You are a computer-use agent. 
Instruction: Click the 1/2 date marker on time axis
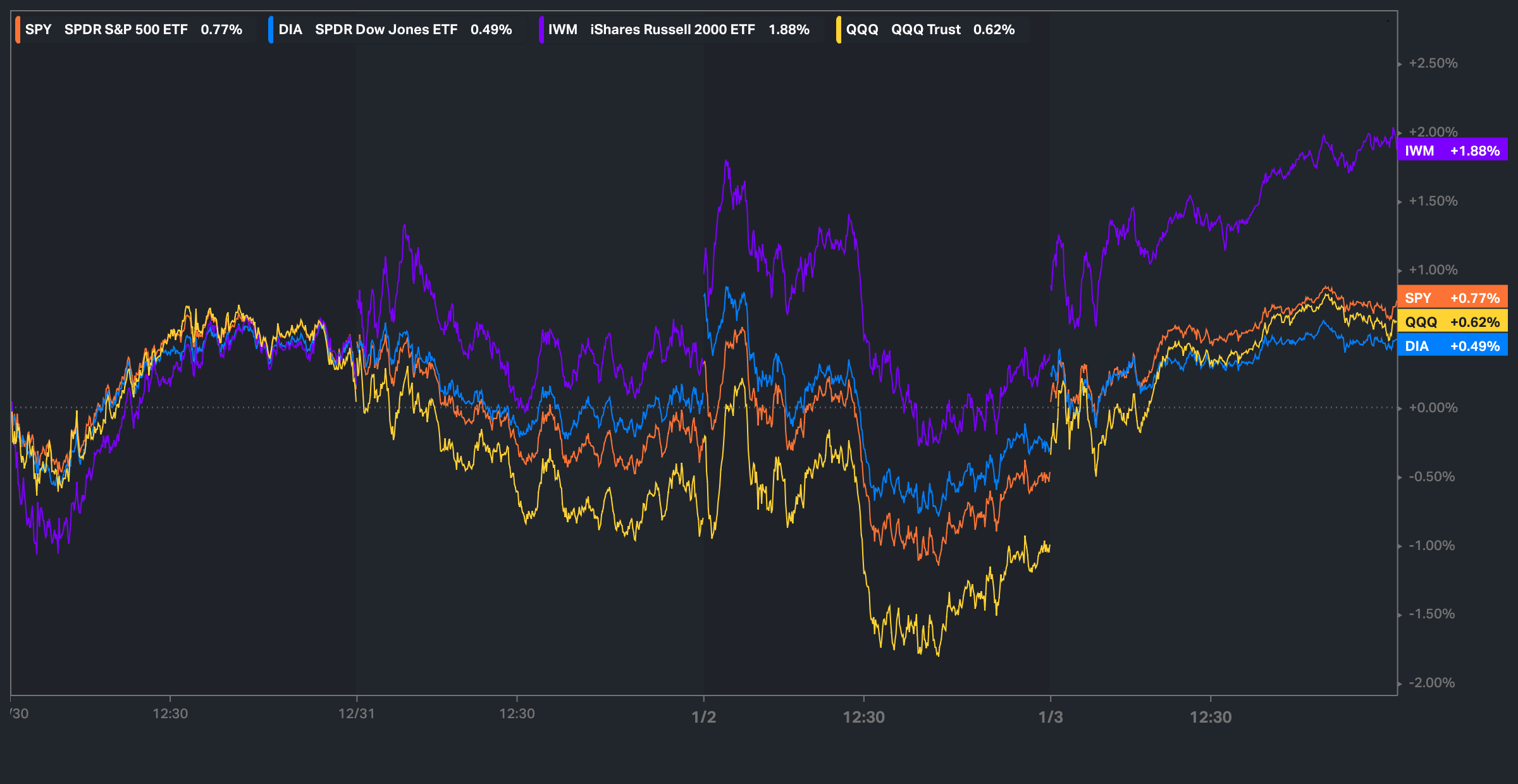703,717
